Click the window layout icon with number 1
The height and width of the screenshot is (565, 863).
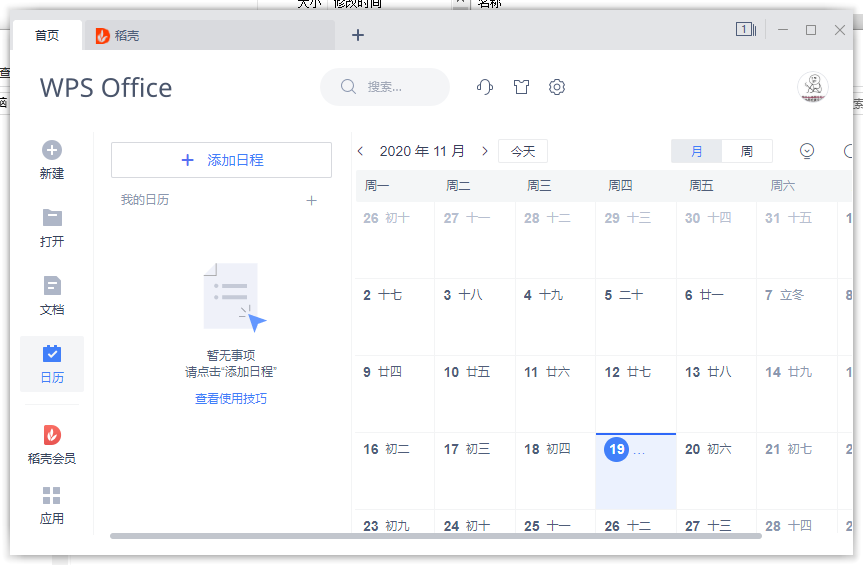[x=746, y=29]
